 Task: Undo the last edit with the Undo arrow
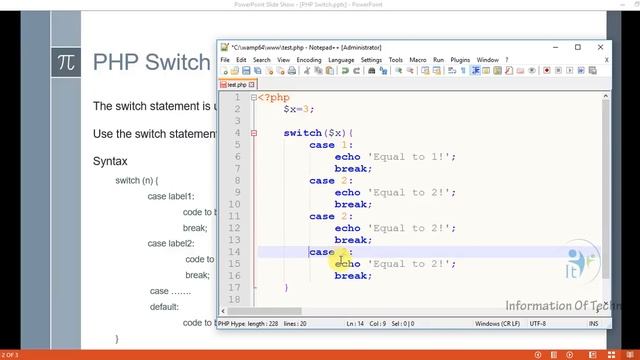345,71
